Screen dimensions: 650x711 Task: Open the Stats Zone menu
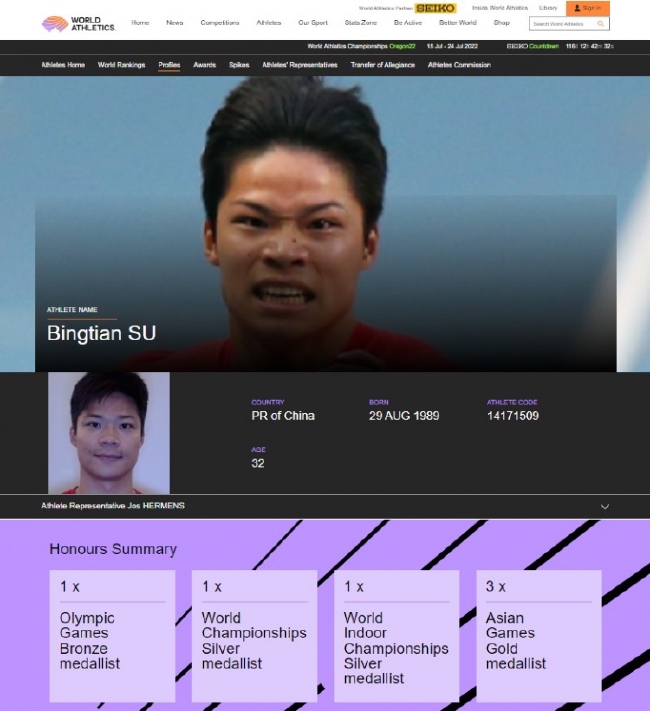pyautogui.click(x=360, y=22)
